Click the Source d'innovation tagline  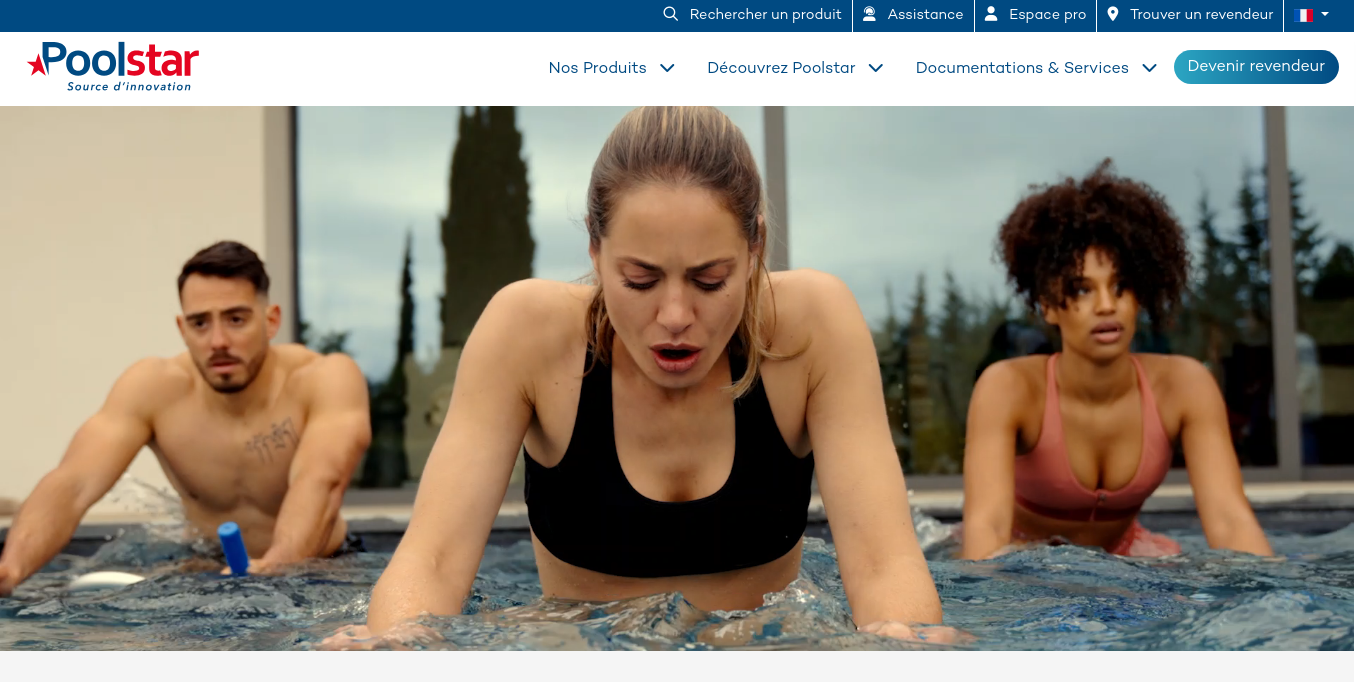129,87
